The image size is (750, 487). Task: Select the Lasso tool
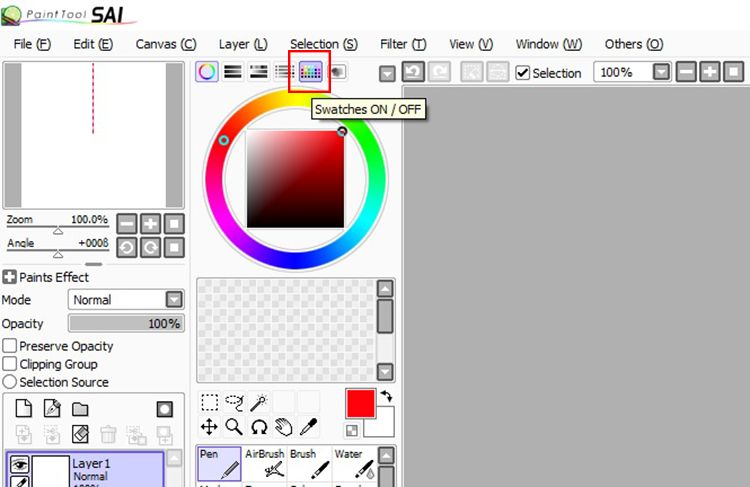pyautogui.click(x=234, y=402)
